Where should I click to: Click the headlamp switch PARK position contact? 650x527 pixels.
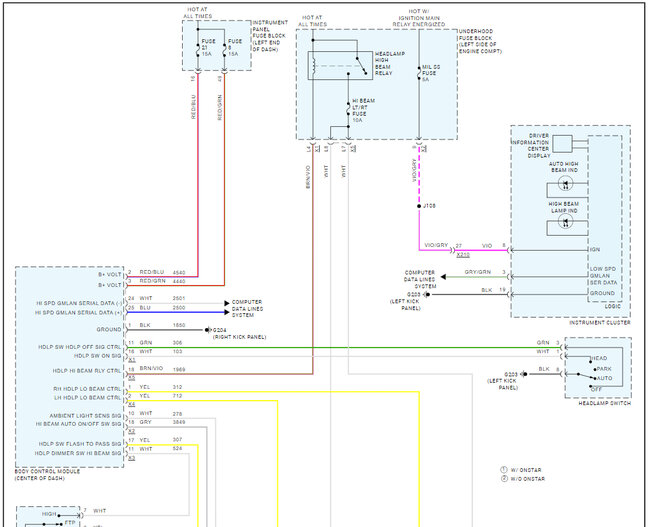coord(594,369)
